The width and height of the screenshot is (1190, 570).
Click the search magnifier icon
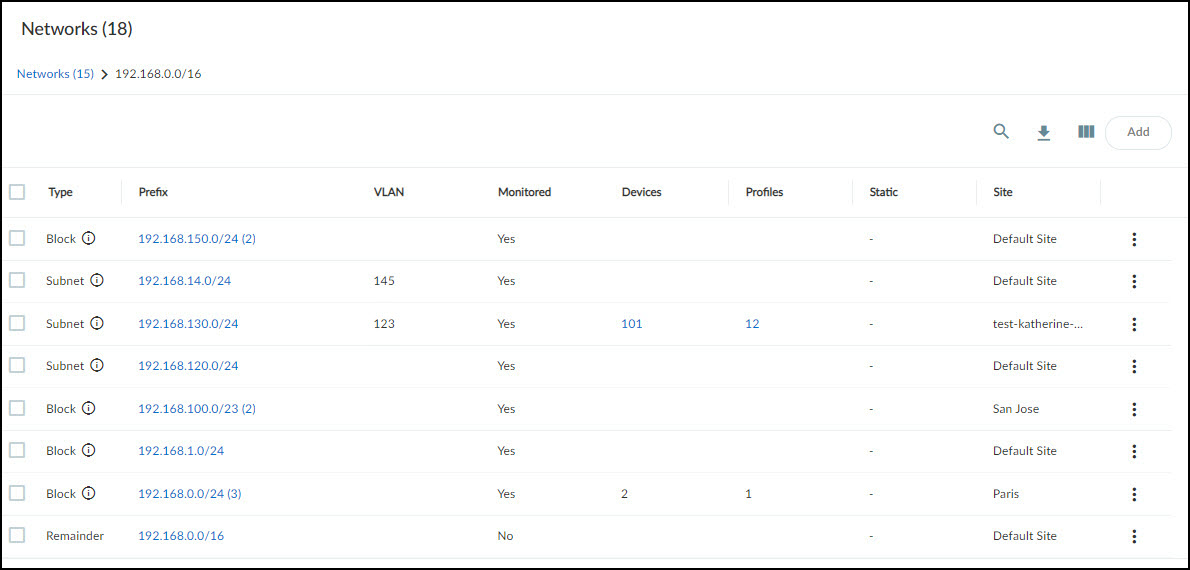tap(1001, 131)
